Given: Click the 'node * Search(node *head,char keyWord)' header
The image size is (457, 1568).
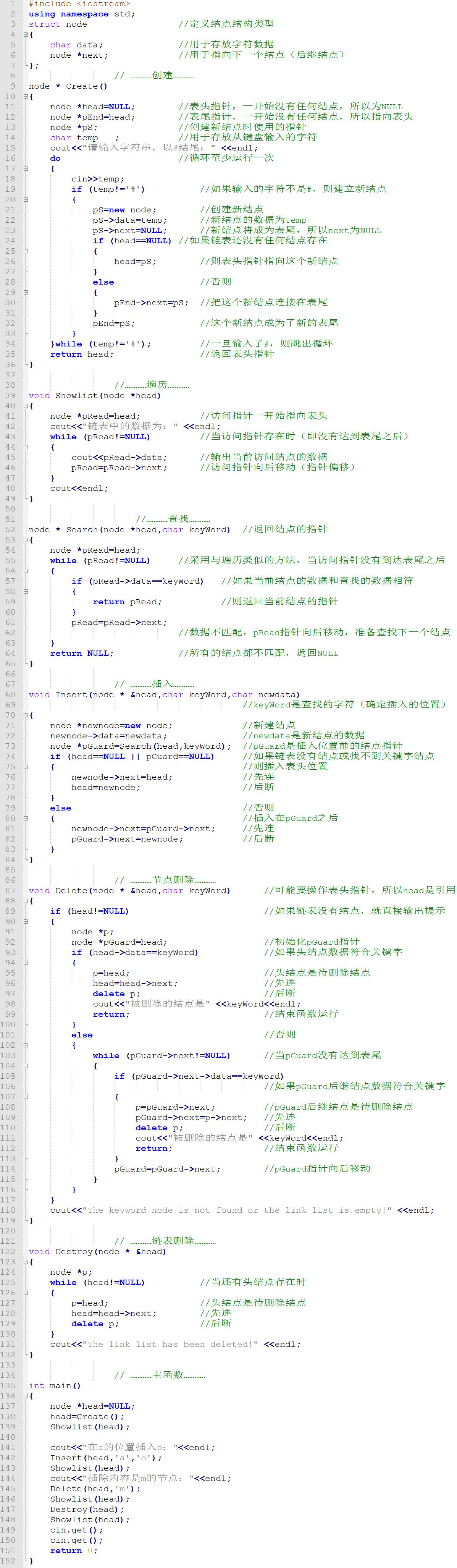Looking at the screenshot, I should point(129,529).
